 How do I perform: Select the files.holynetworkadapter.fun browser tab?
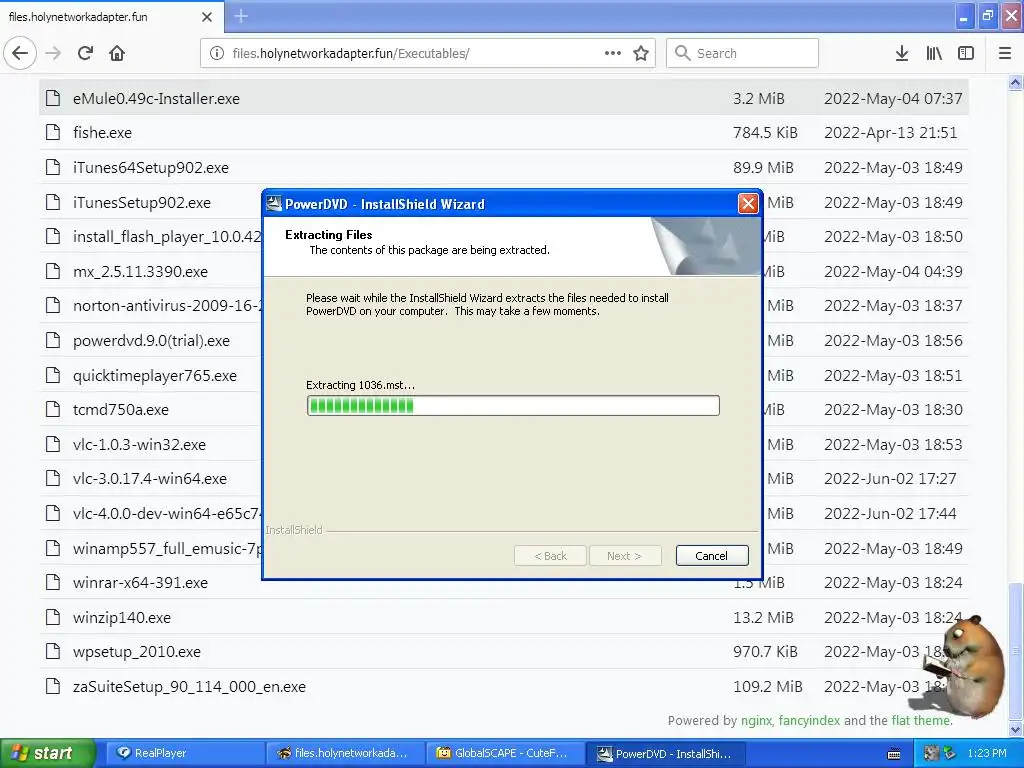coord(111,17)
